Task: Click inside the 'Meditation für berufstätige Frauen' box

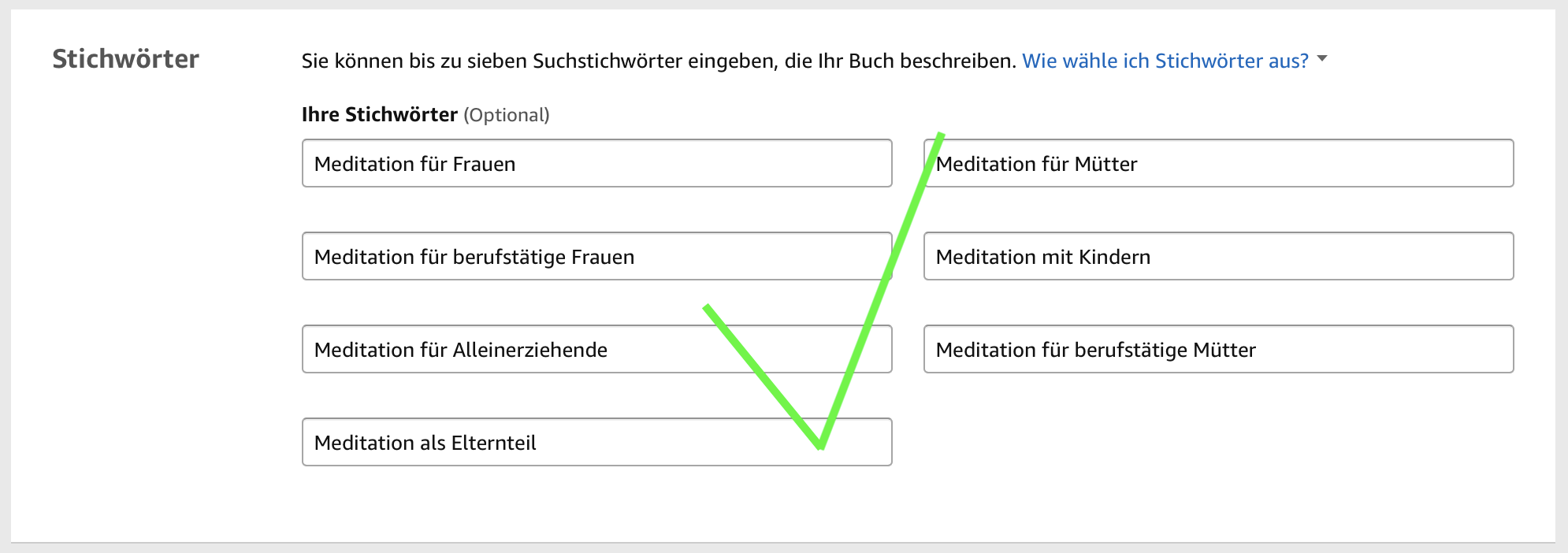Action: [x=596, y=256]
